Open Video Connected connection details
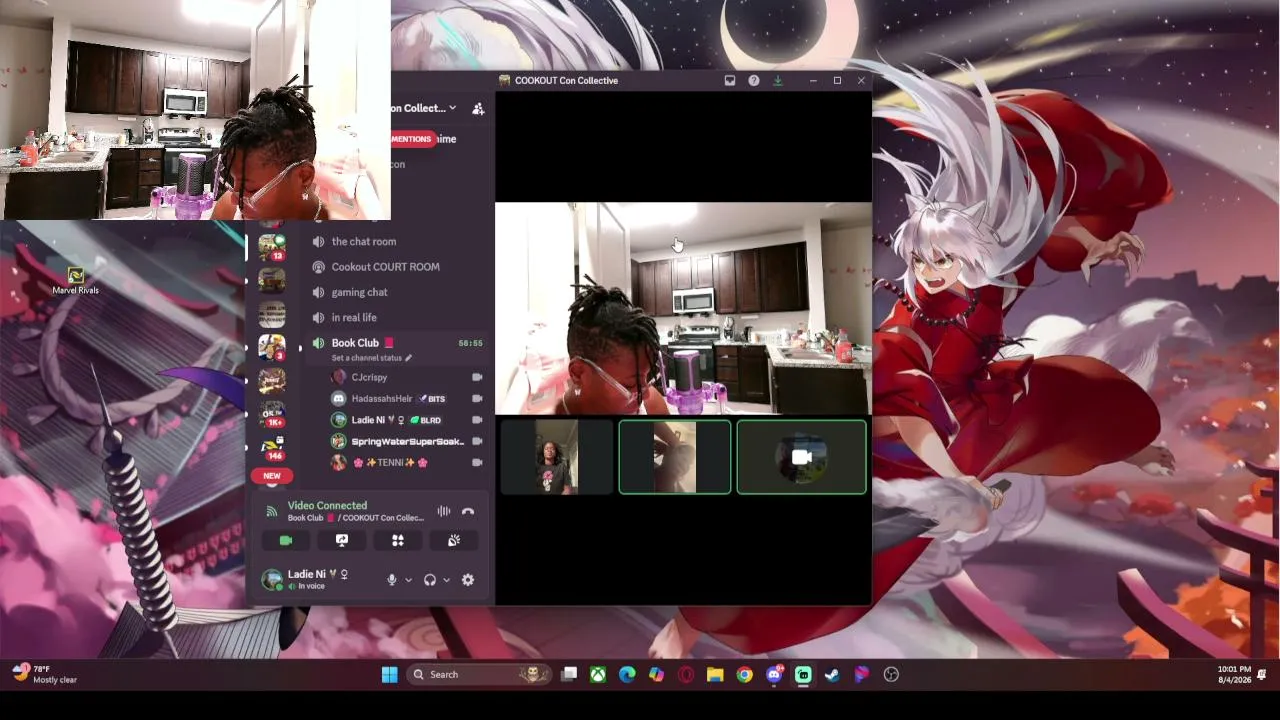1280x720 pixels. point(327,506)
